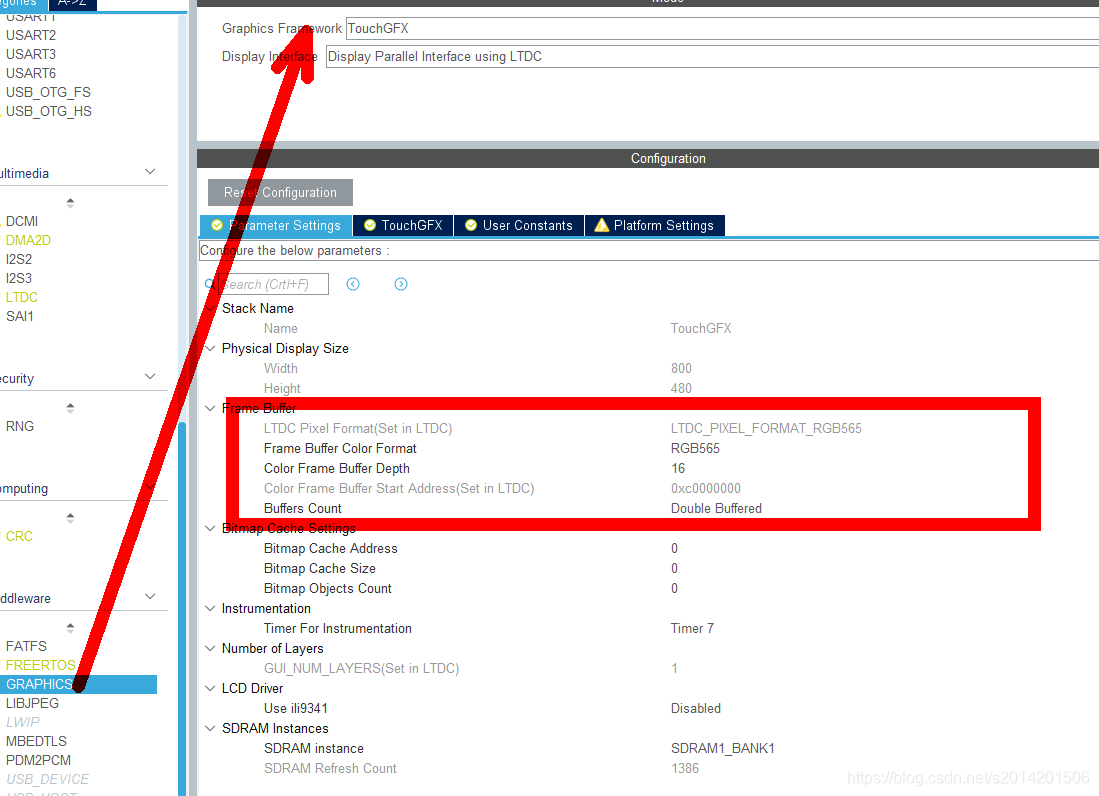
Task: Switch to the TouchGFX tab
Action: (x=403, y=225)
